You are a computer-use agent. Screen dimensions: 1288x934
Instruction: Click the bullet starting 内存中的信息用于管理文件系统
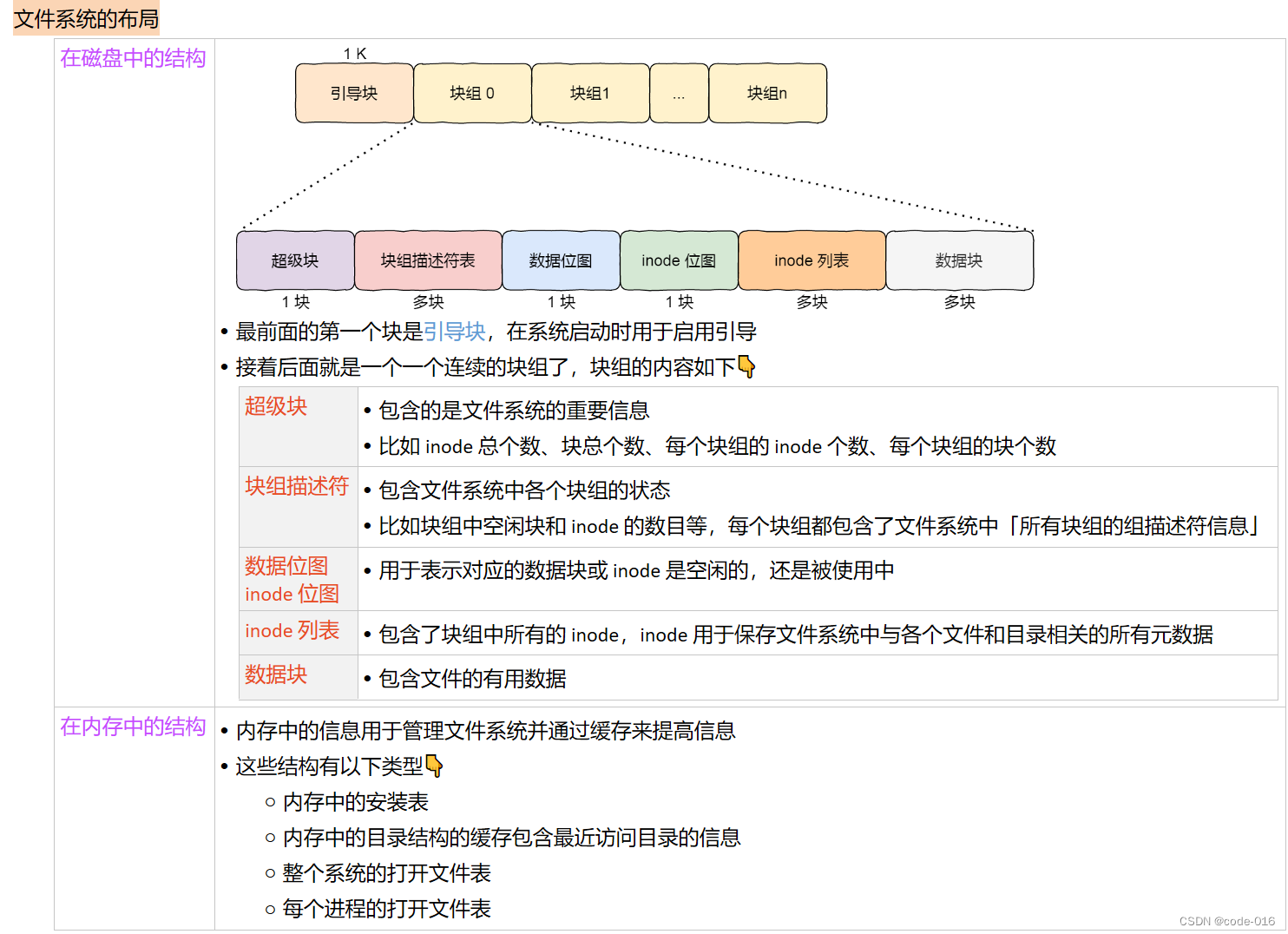[x=485, y=731]
